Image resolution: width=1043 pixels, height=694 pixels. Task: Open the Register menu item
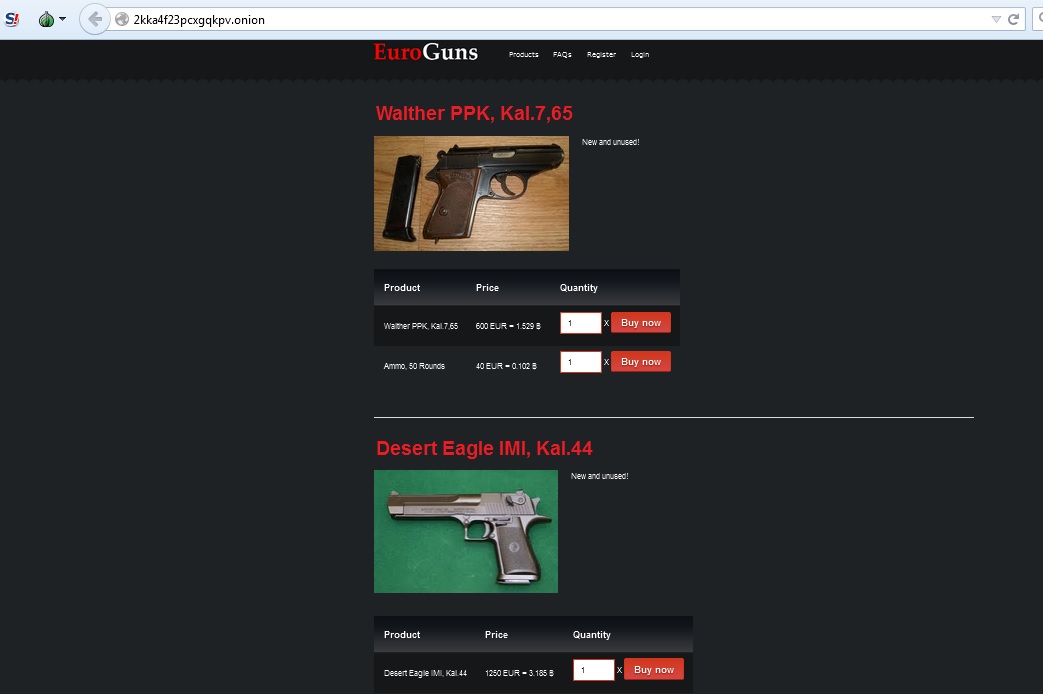(x=601, y=55)
